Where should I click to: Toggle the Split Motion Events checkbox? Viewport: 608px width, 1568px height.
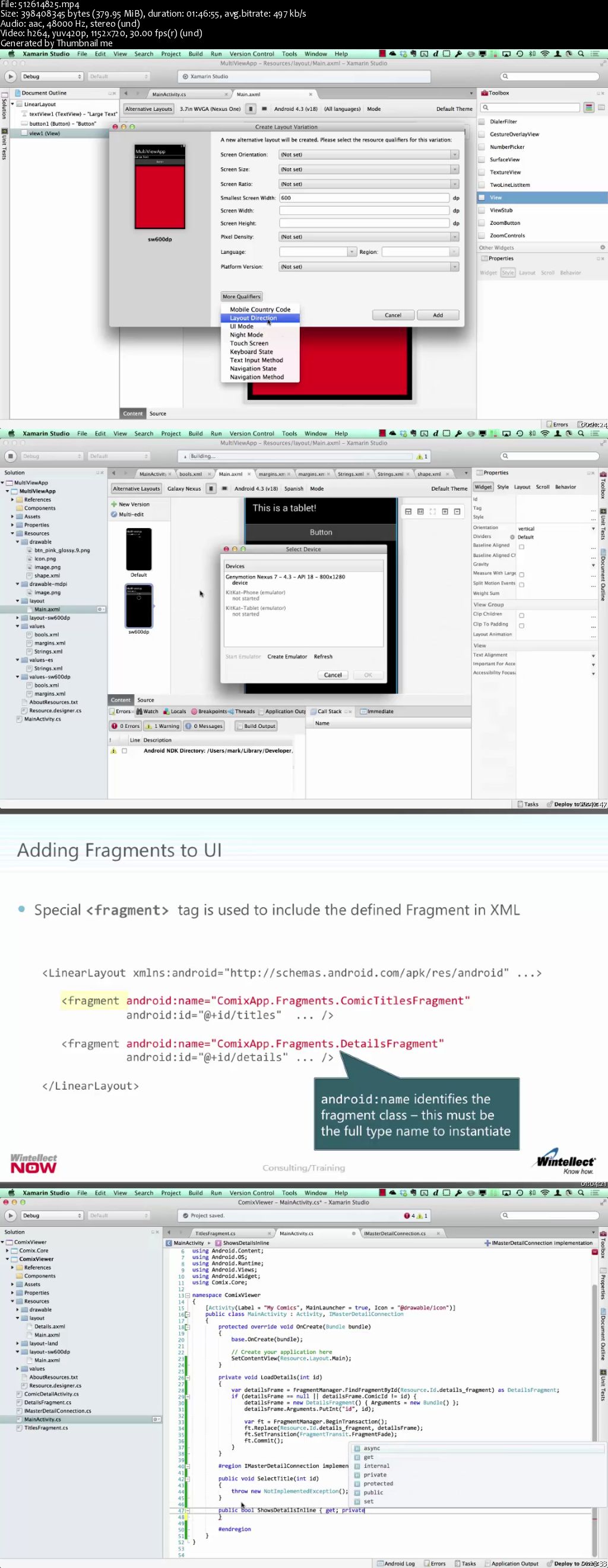coord(521,585)
